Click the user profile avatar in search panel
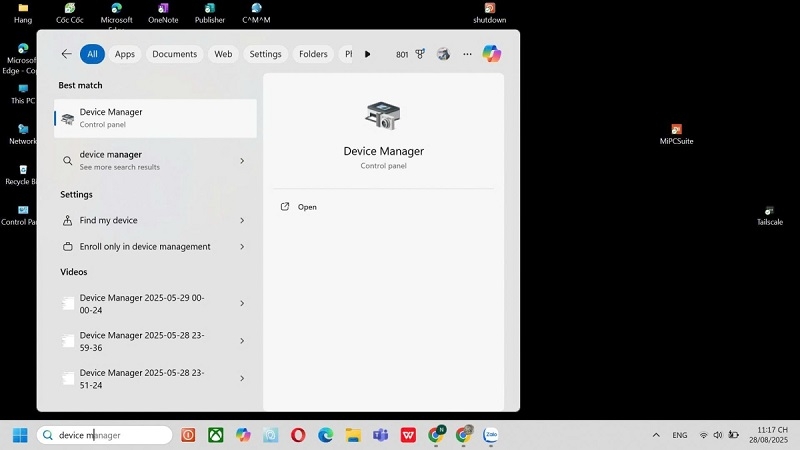This screenshot has height=450, width=800. (443, 54)
